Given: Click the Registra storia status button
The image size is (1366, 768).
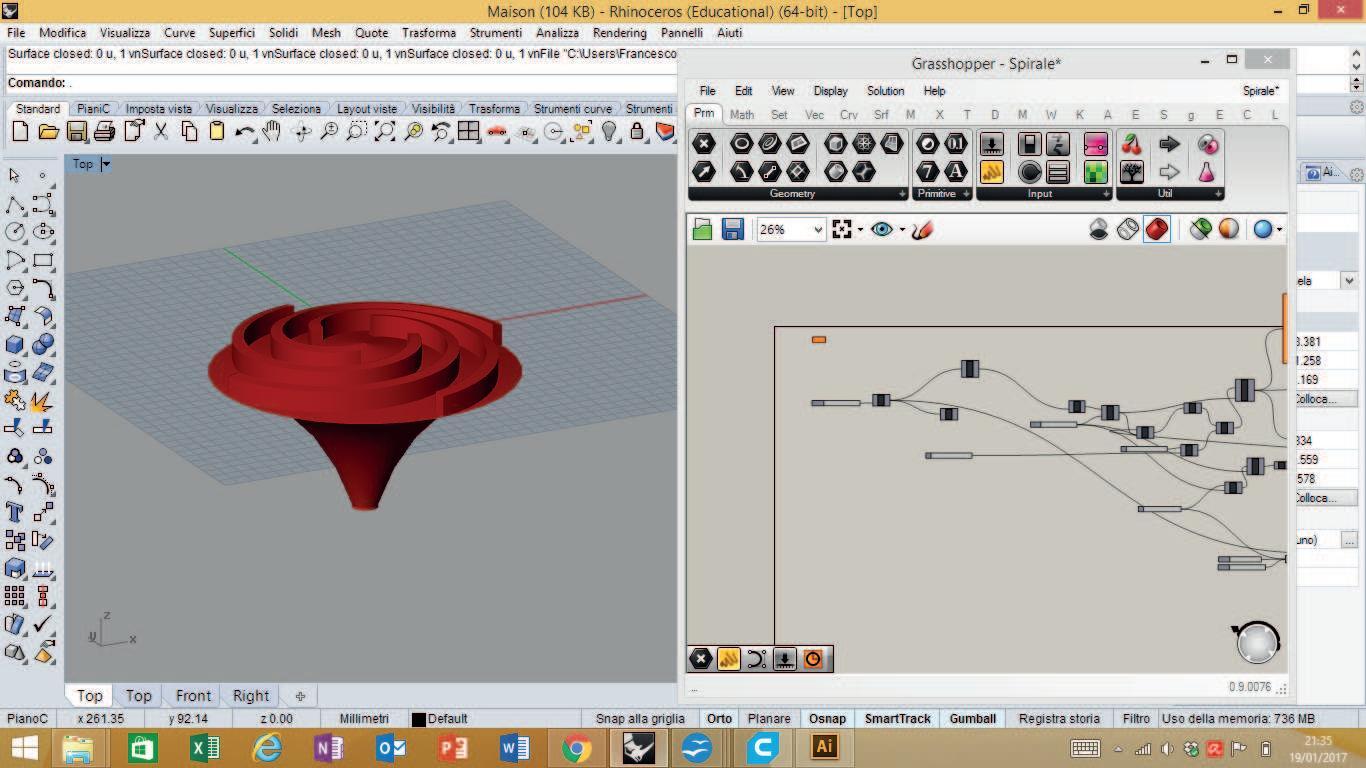Looking at the screenshot, I should pyautogui.click(x=1059, y=718).
